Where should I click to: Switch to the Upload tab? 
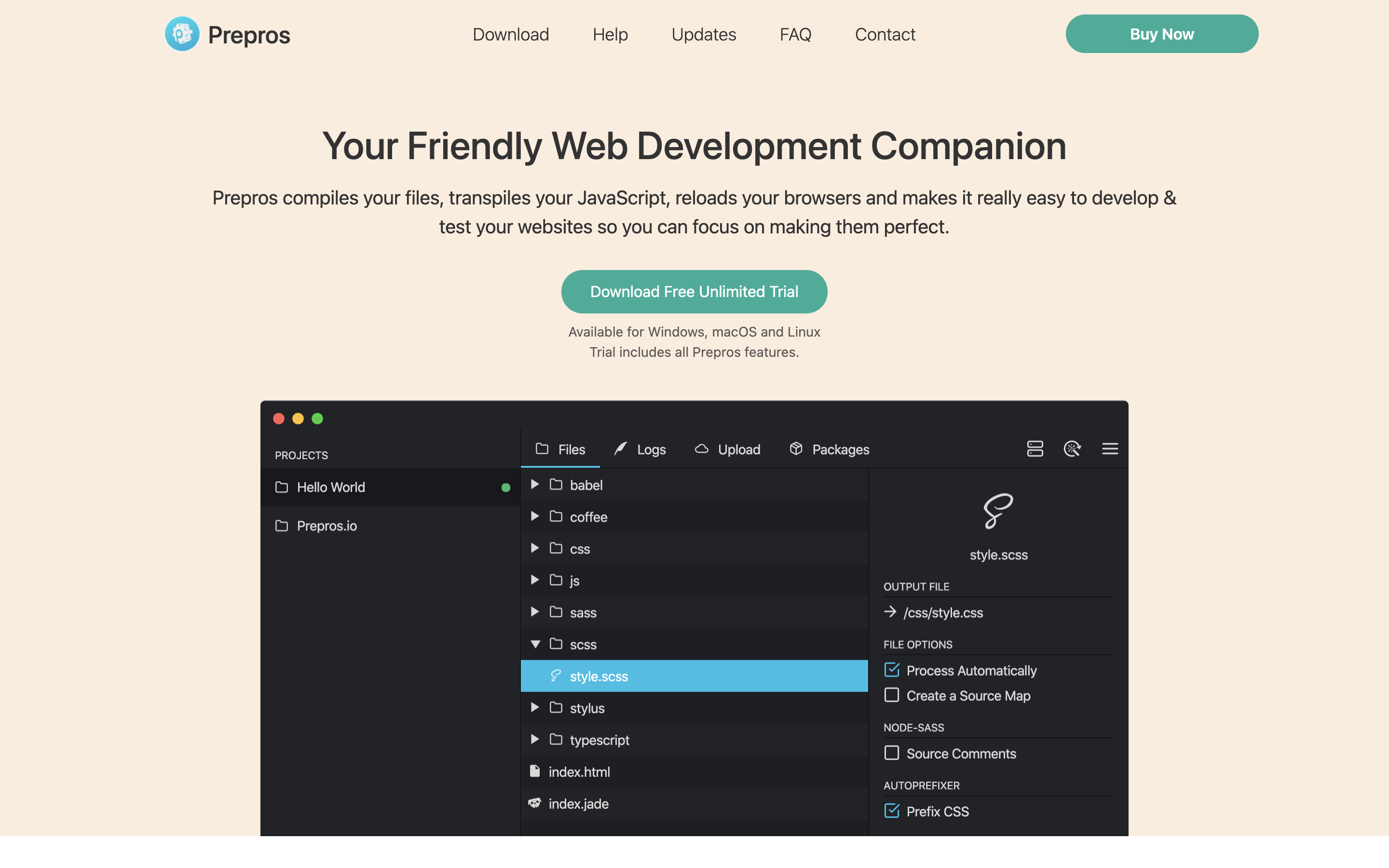[x=727, y=449]
